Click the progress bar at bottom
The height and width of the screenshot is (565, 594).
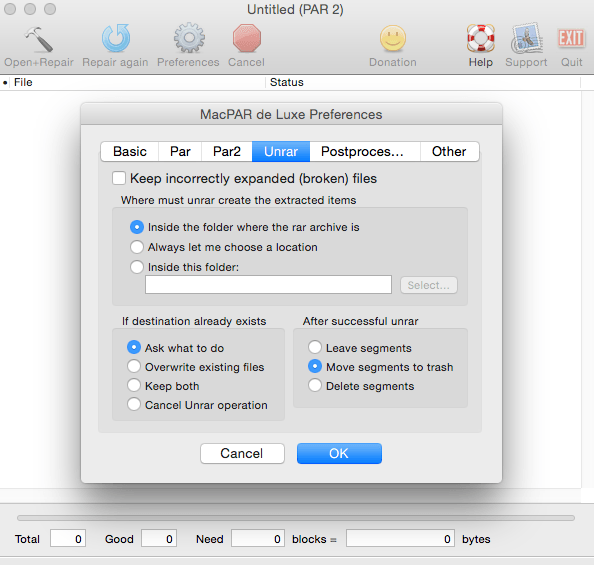click(x=296, y=518)
